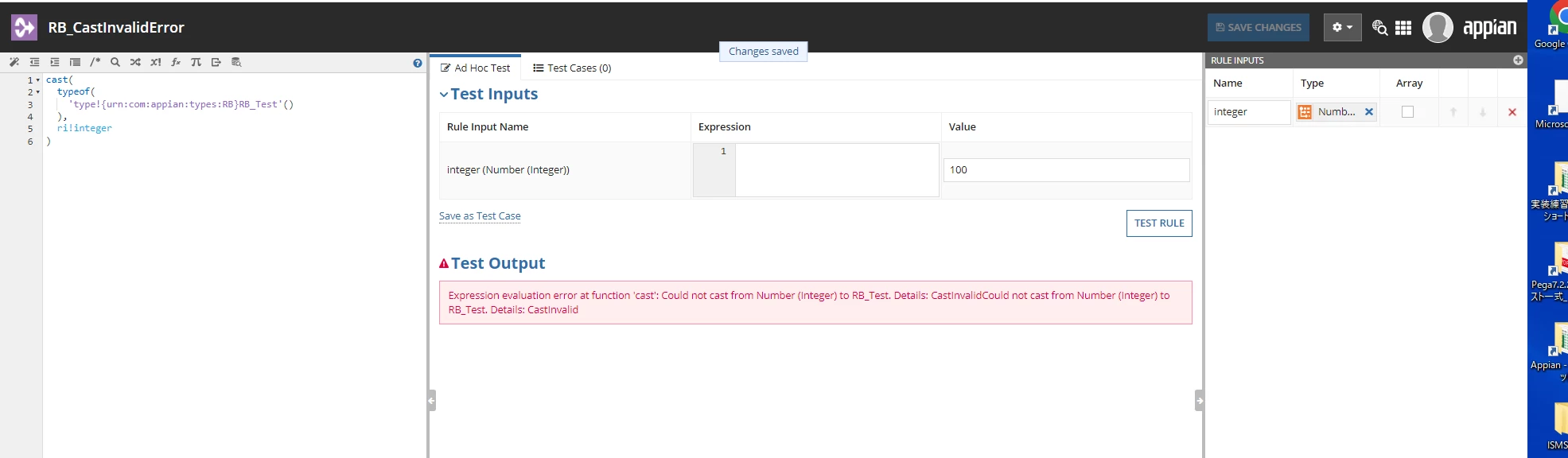This screenshot has height=458, width=1568.
Task: Click the x! toolbar icon
Action: click(156, 62)
